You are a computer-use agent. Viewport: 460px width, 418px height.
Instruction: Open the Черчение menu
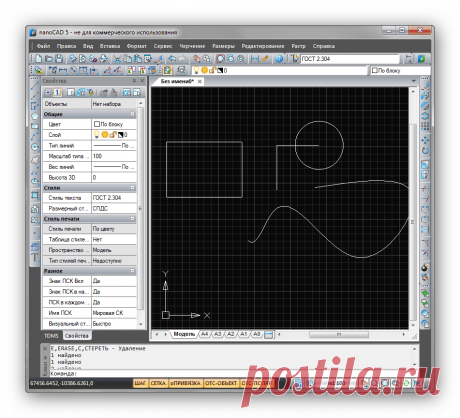tap(192, 46)
